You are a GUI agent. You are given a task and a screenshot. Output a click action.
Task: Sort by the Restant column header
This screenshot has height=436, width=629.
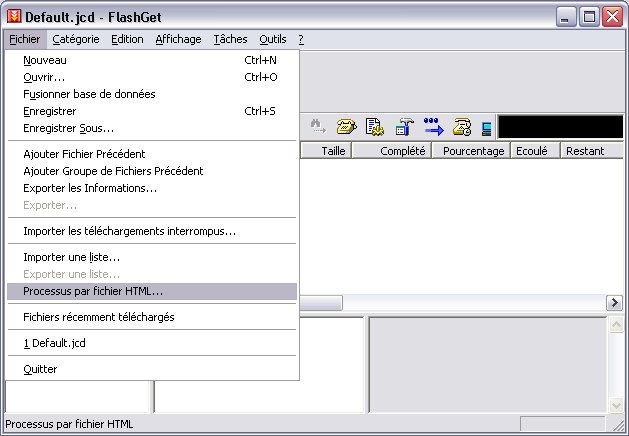tap(592, 151)
